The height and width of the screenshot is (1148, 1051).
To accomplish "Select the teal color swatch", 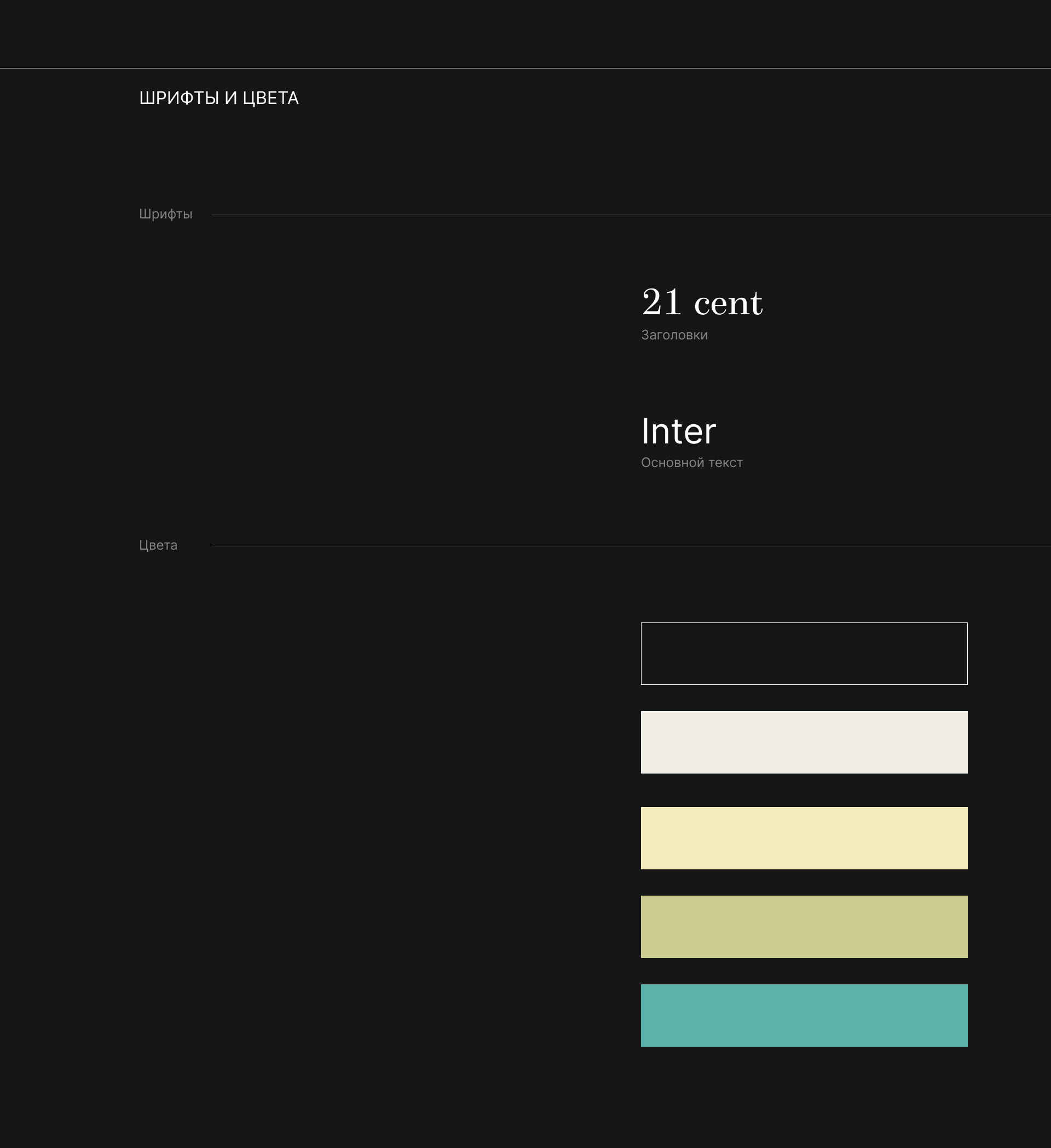I will [804, 1016].
